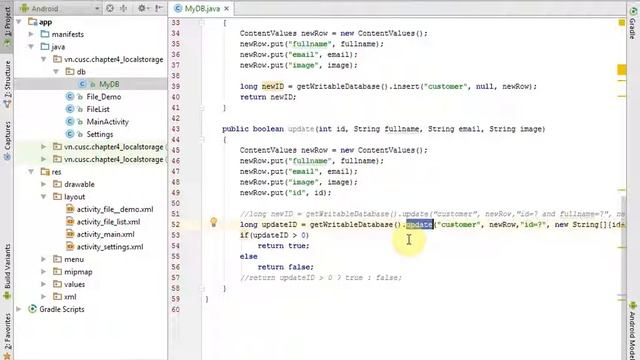Image resolution: width=640 pixels, height=360 pixels.
Task: Click the manifests folder icon
Action: click(45, 34)
